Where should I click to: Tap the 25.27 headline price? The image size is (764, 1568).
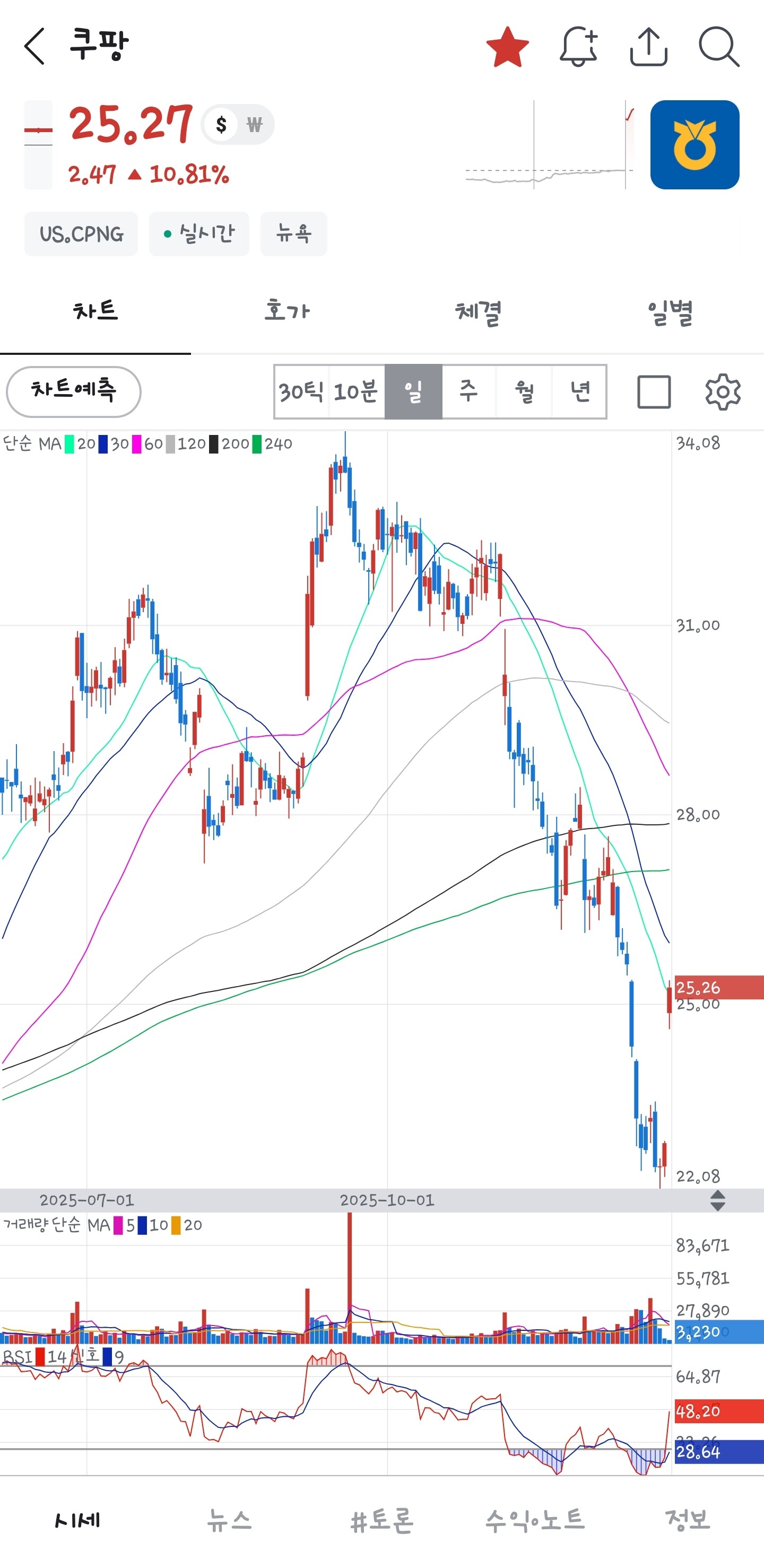131,124
